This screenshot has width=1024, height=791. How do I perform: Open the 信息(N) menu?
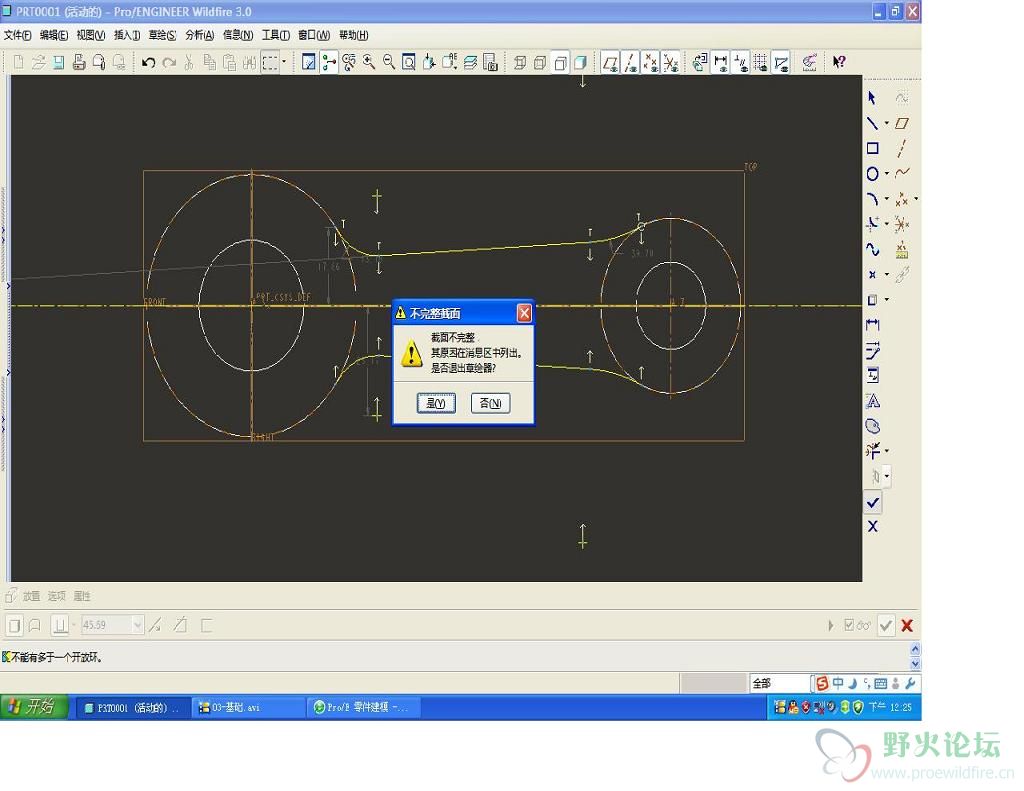238,35
